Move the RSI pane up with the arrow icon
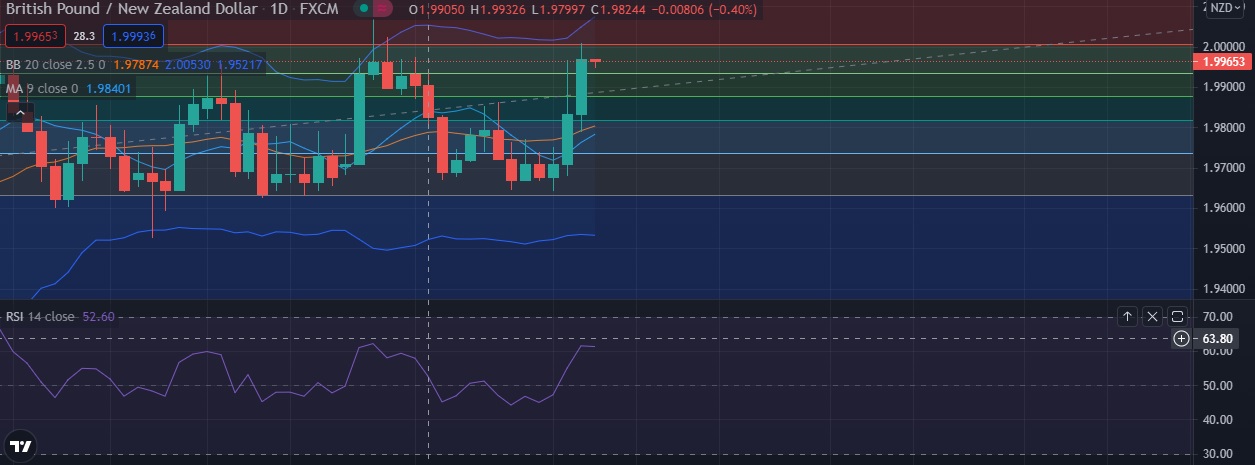 click(1127, 317)
